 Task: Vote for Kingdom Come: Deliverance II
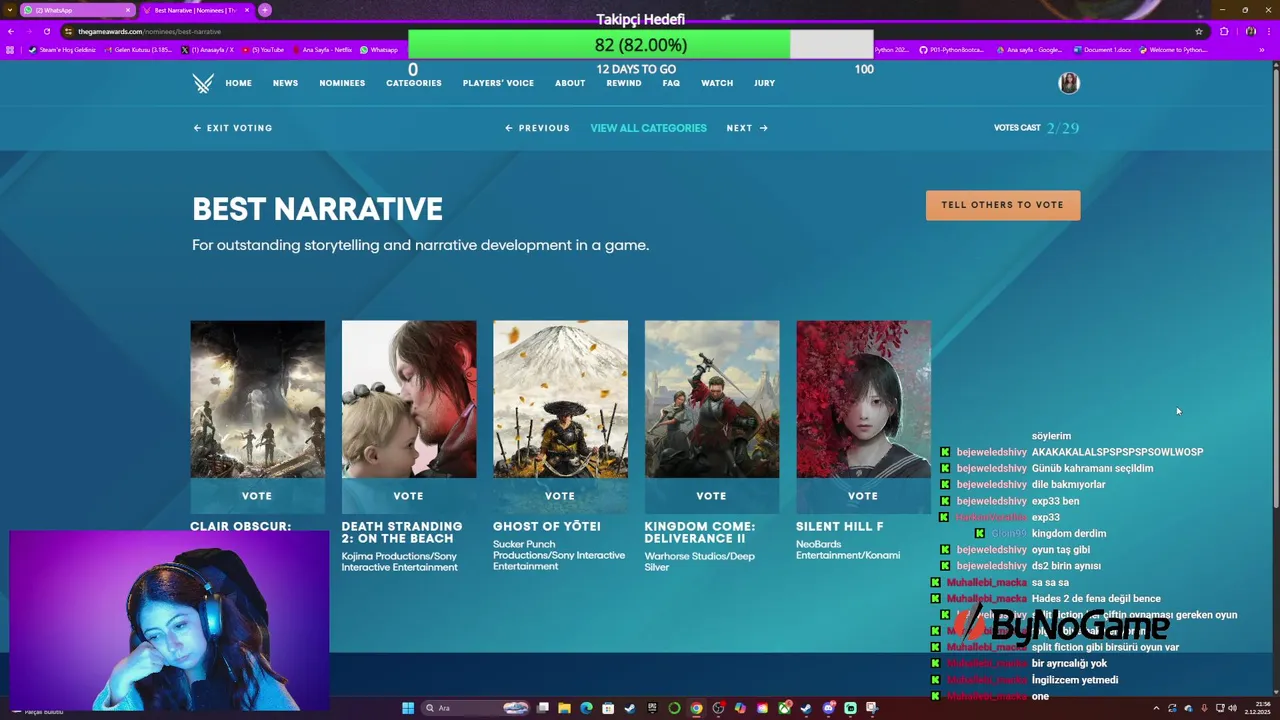click(x=711, y=496)
